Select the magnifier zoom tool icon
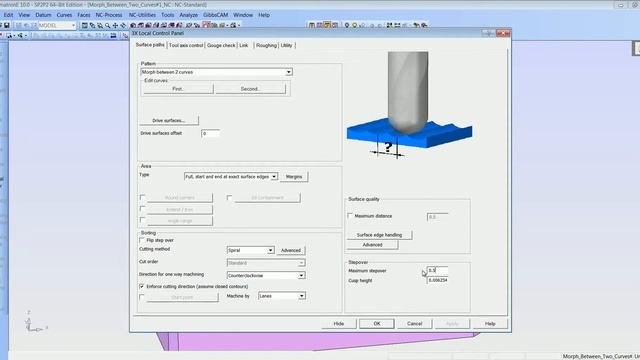Screen dimensions: 640x360 click(x=108, y=25)
